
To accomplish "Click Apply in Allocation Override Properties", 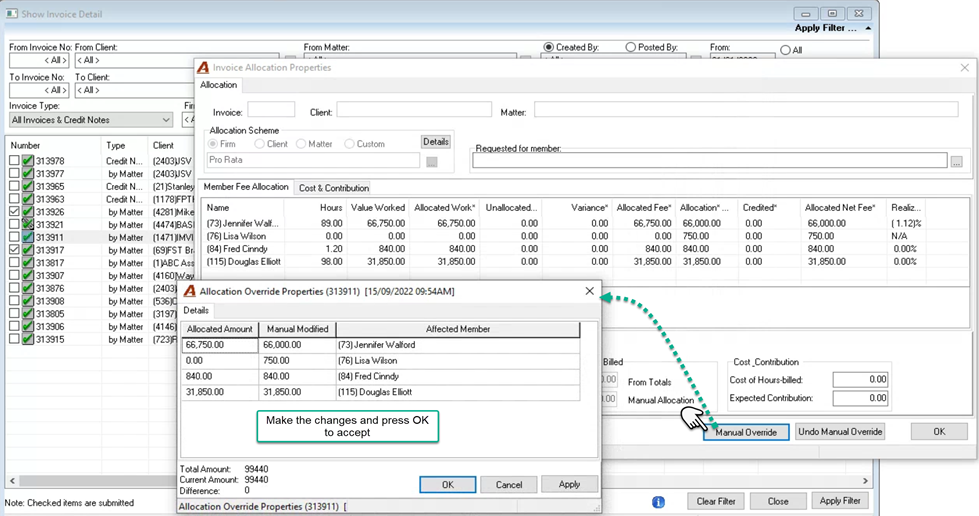I will click(x=569, y=484).
